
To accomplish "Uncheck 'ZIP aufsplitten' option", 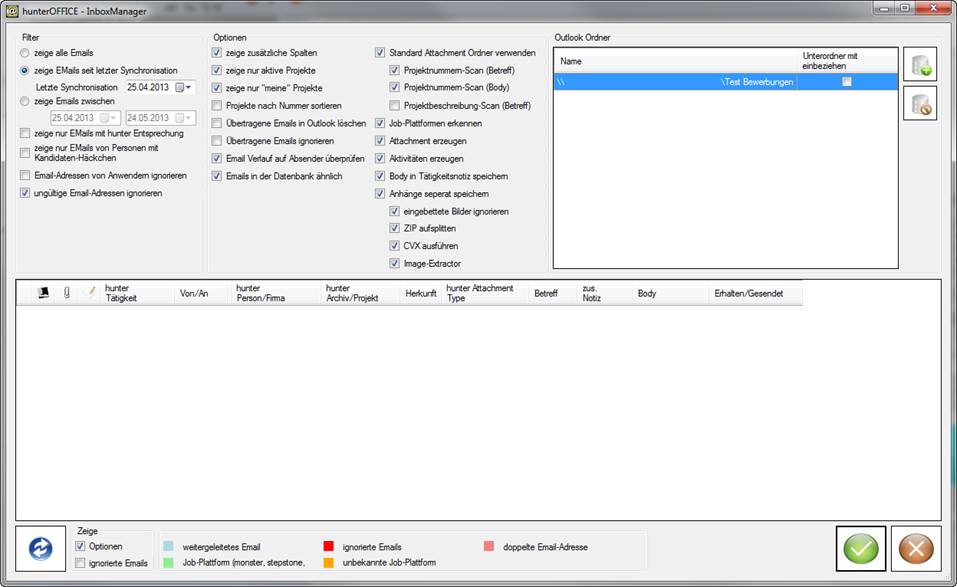I will click(x=395, y=229).
